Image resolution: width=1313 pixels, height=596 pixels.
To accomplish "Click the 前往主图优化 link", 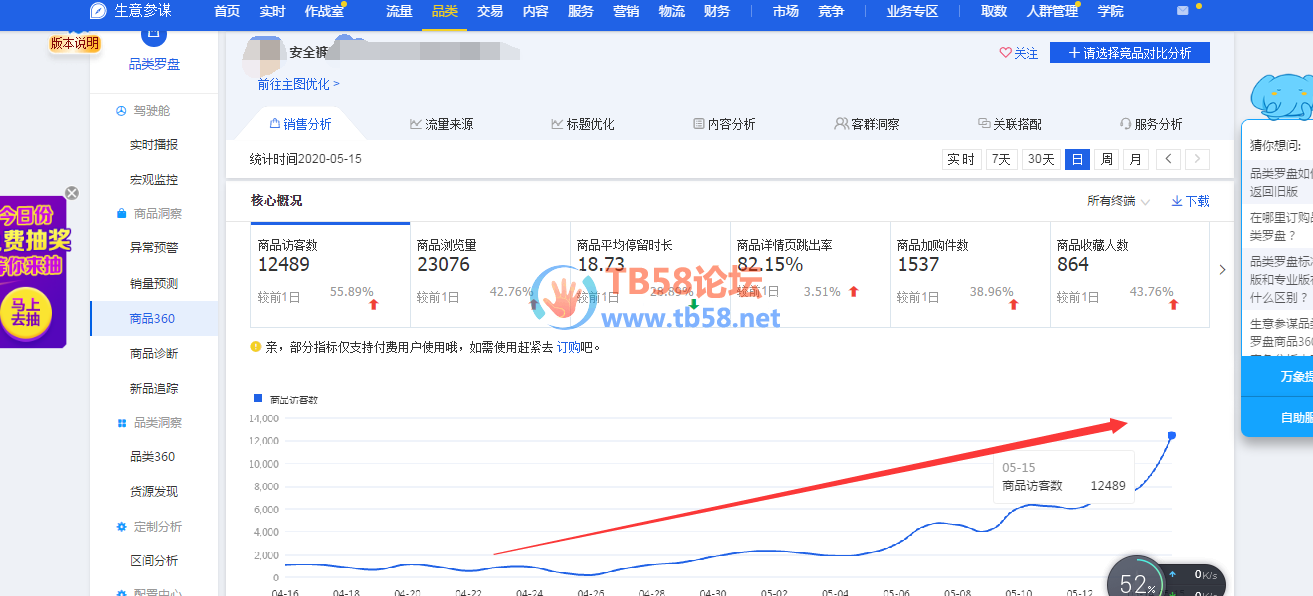I will 298,84.
